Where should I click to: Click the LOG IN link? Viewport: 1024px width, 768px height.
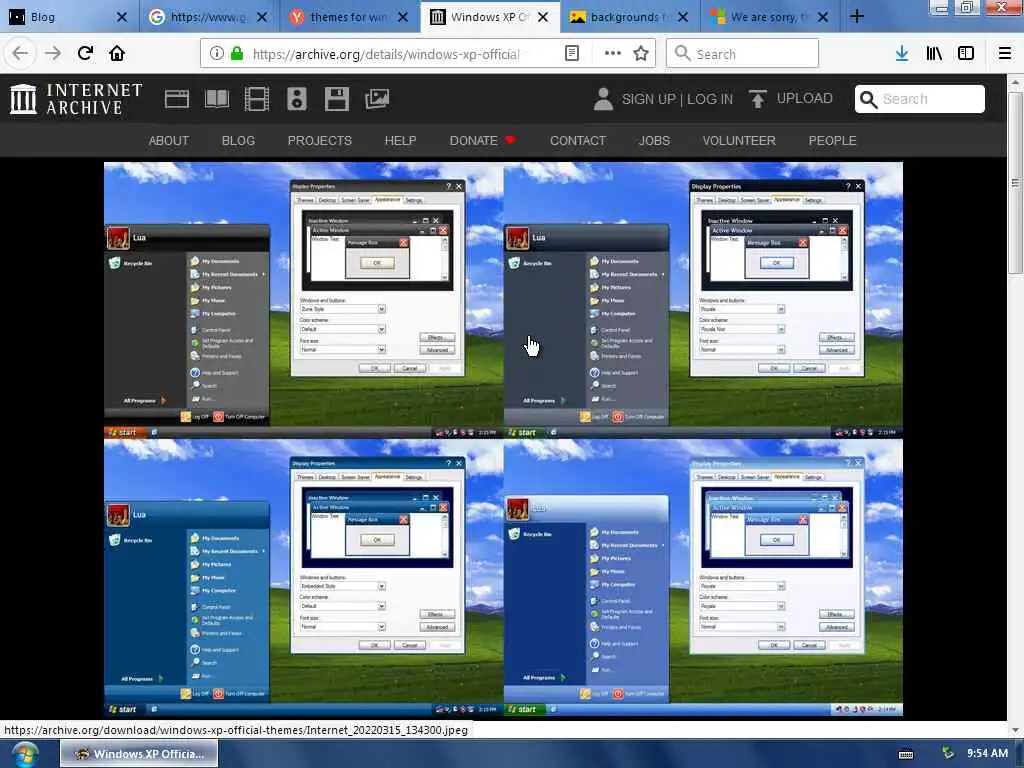710,99
